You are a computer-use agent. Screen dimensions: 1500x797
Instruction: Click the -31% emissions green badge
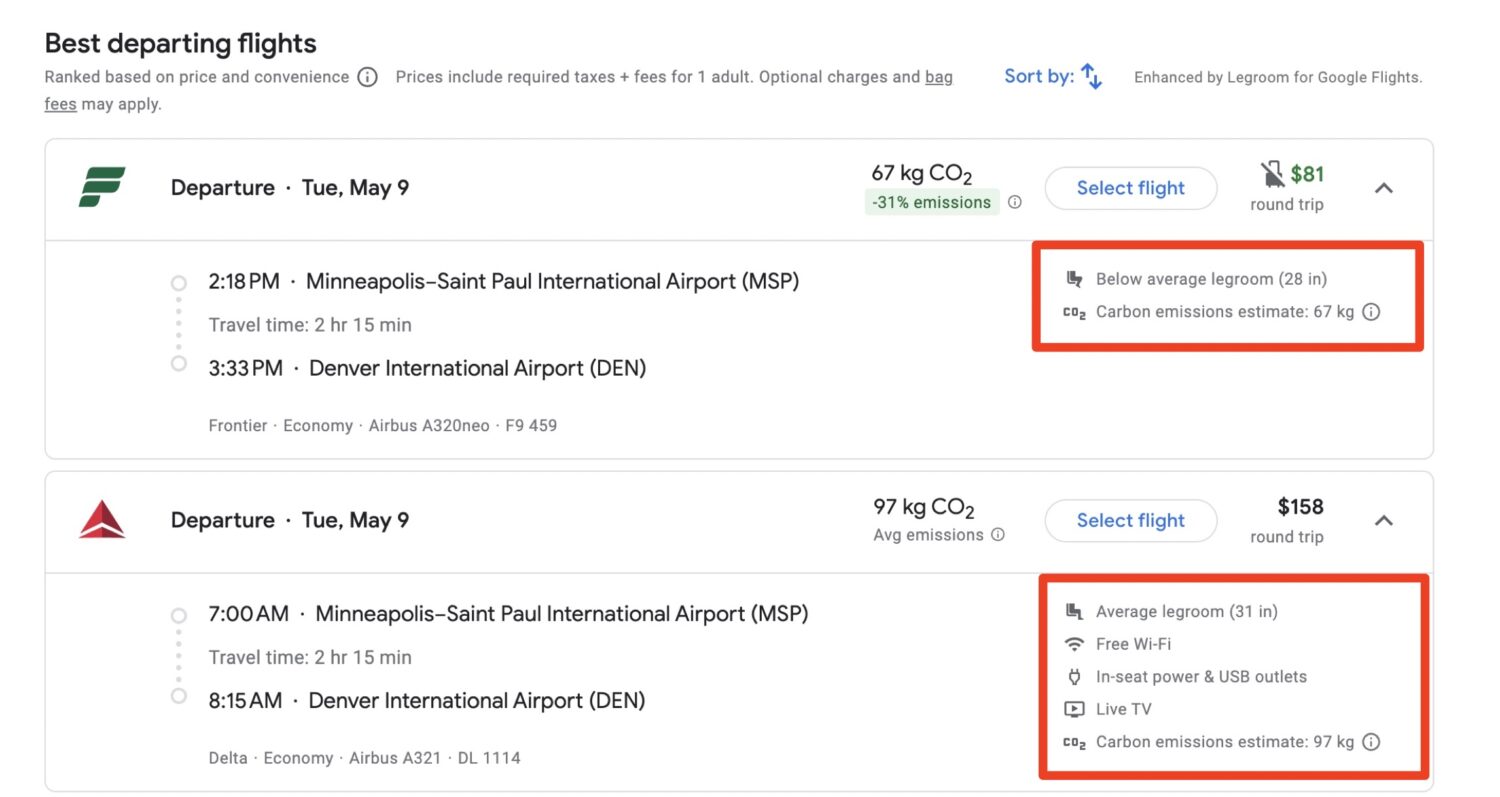[931, 202]
